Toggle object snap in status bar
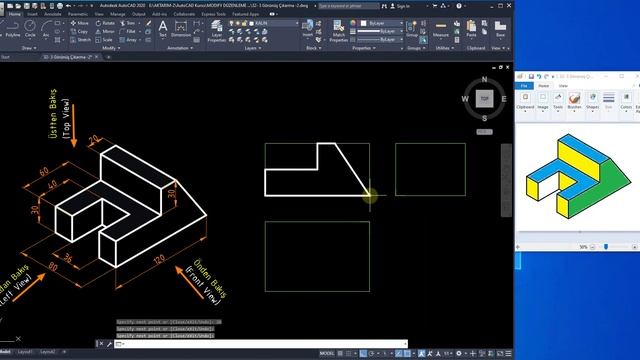Image resolution: width=640 pixels, height=360 pixels. pyautogui.click(x=407, y=353)
